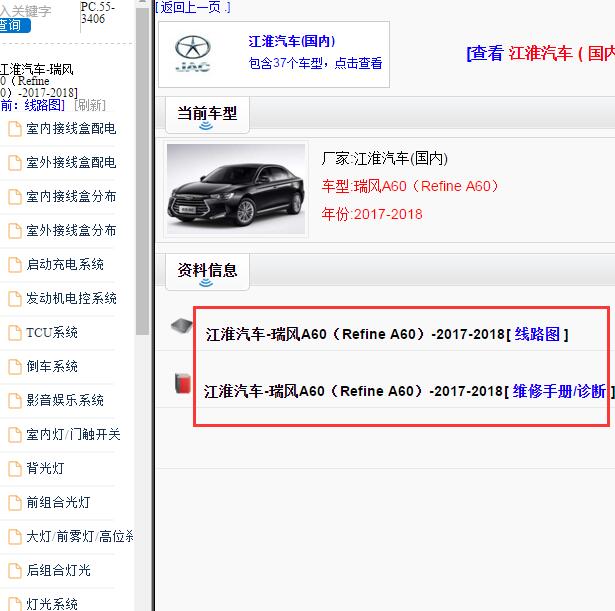Click gray chip icon beside 线路图 entry
The width and height of the screenshot is (615, 611).
point(182,326)
